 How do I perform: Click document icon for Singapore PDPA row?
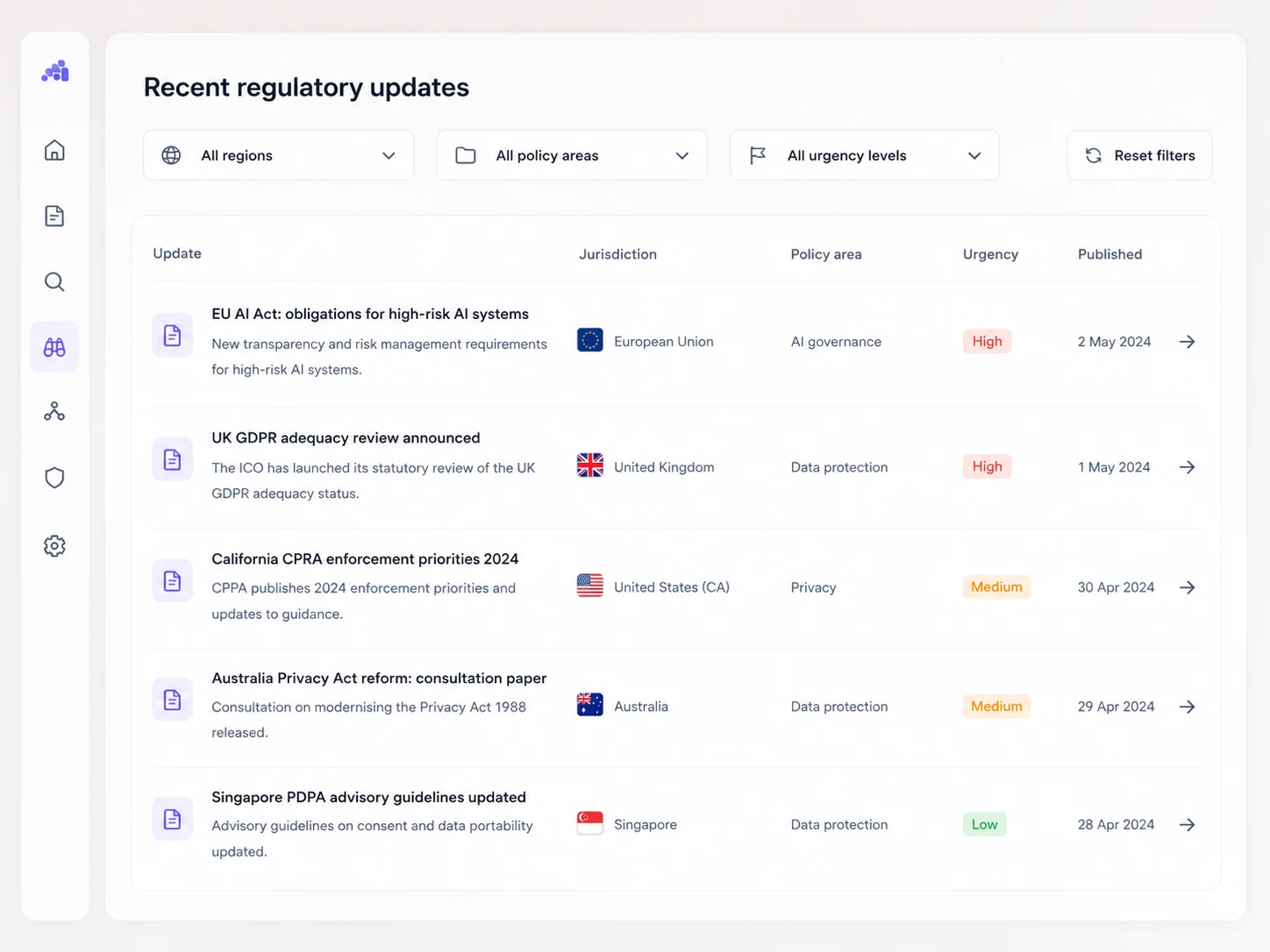tap(172, 820)
